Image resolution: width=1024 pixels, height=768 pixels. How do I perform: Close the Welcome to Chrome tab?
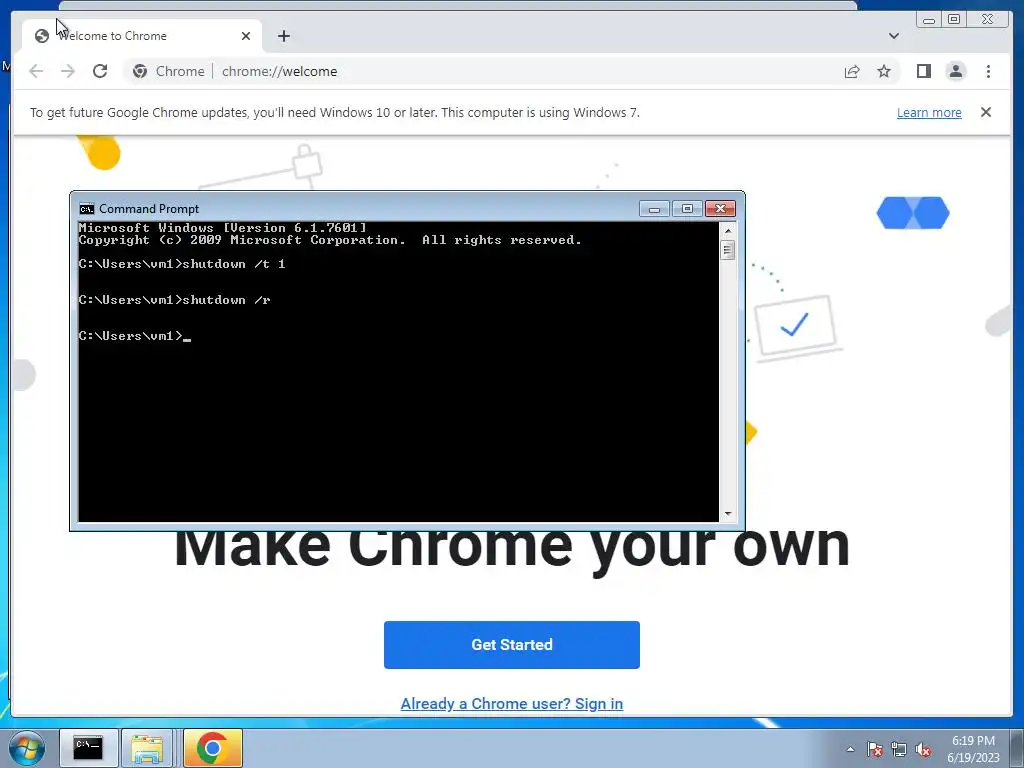(246, 36)
